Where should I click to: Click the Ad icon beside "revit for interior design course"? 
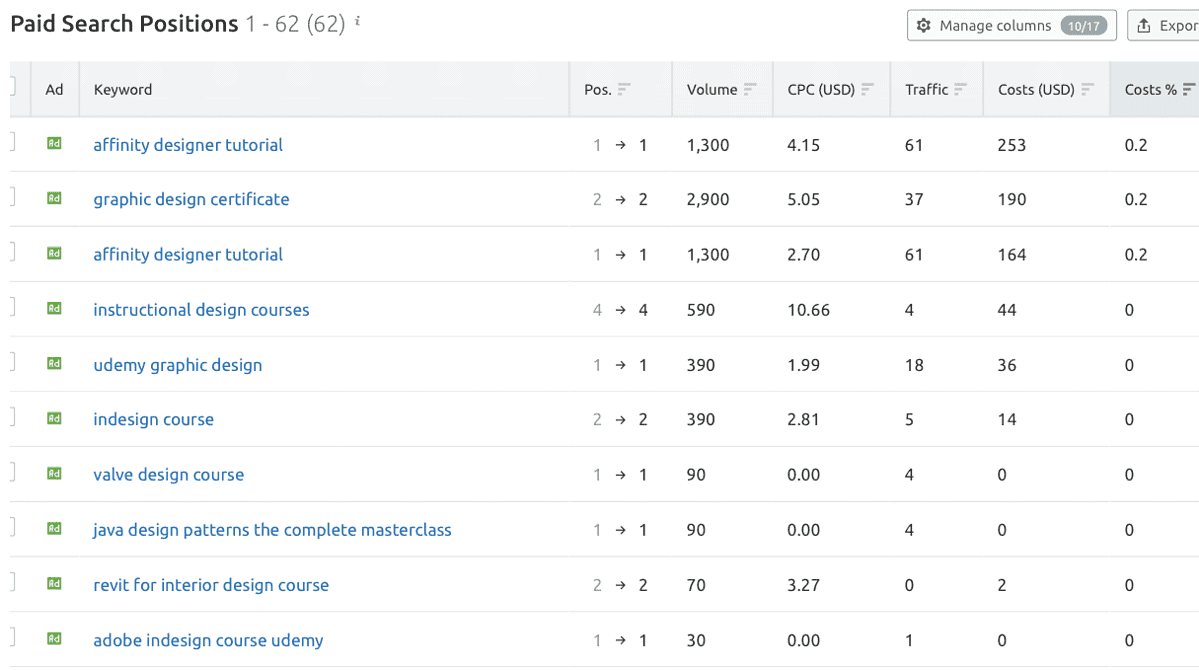coord(53,584)
